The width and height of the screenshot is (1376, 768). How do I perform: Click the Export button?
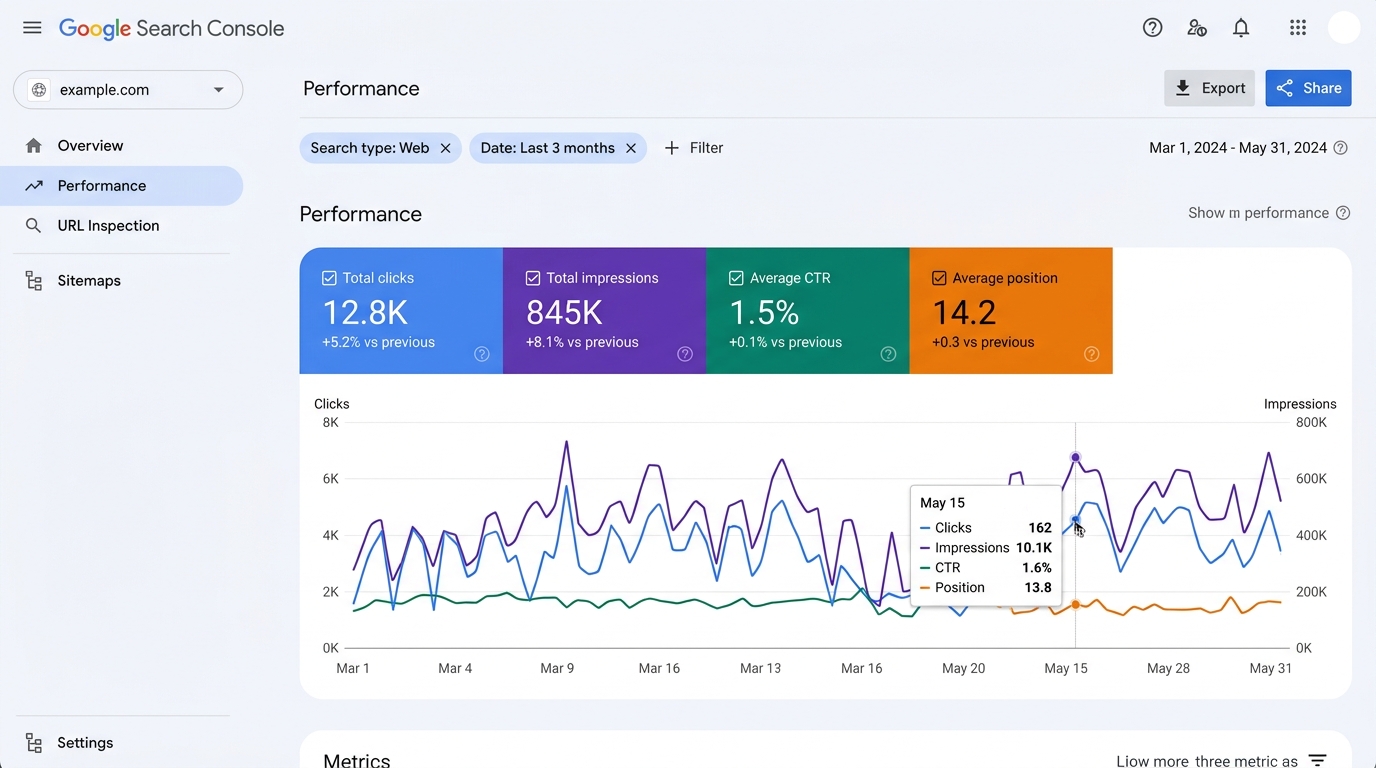pyautogui.click(x=1209, y=88)
